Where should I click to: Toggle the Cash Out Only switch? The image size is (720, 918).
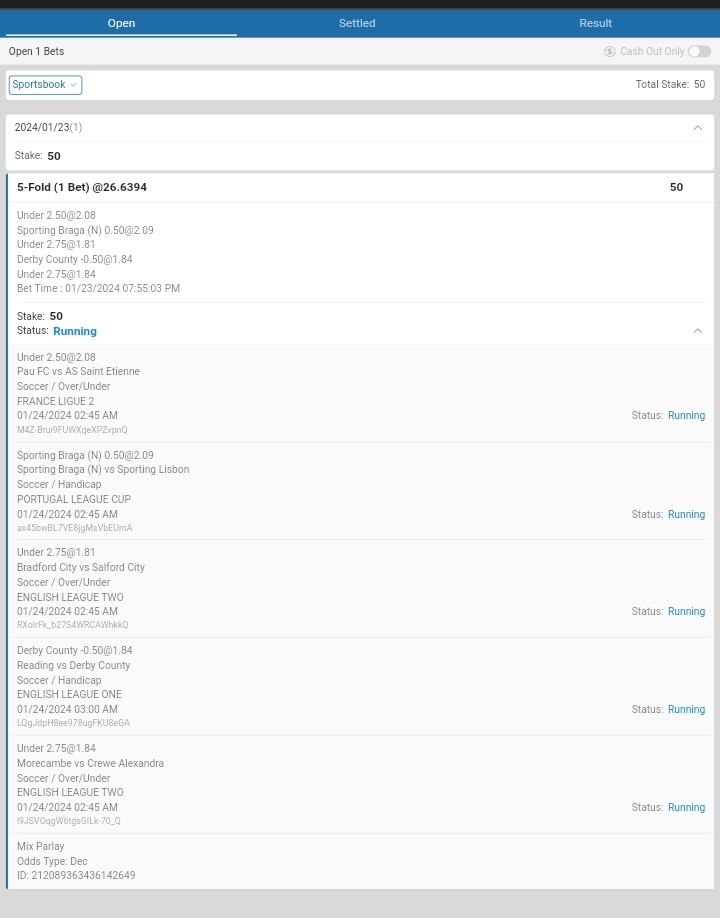click(x=699, y=52)
